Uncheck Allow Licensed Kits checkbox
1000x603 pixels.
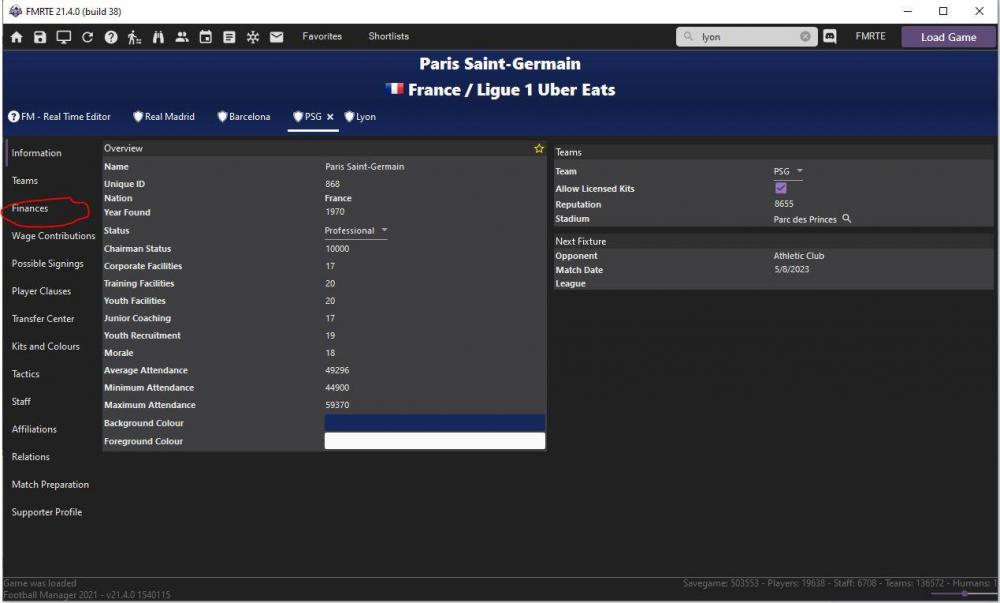781,188
